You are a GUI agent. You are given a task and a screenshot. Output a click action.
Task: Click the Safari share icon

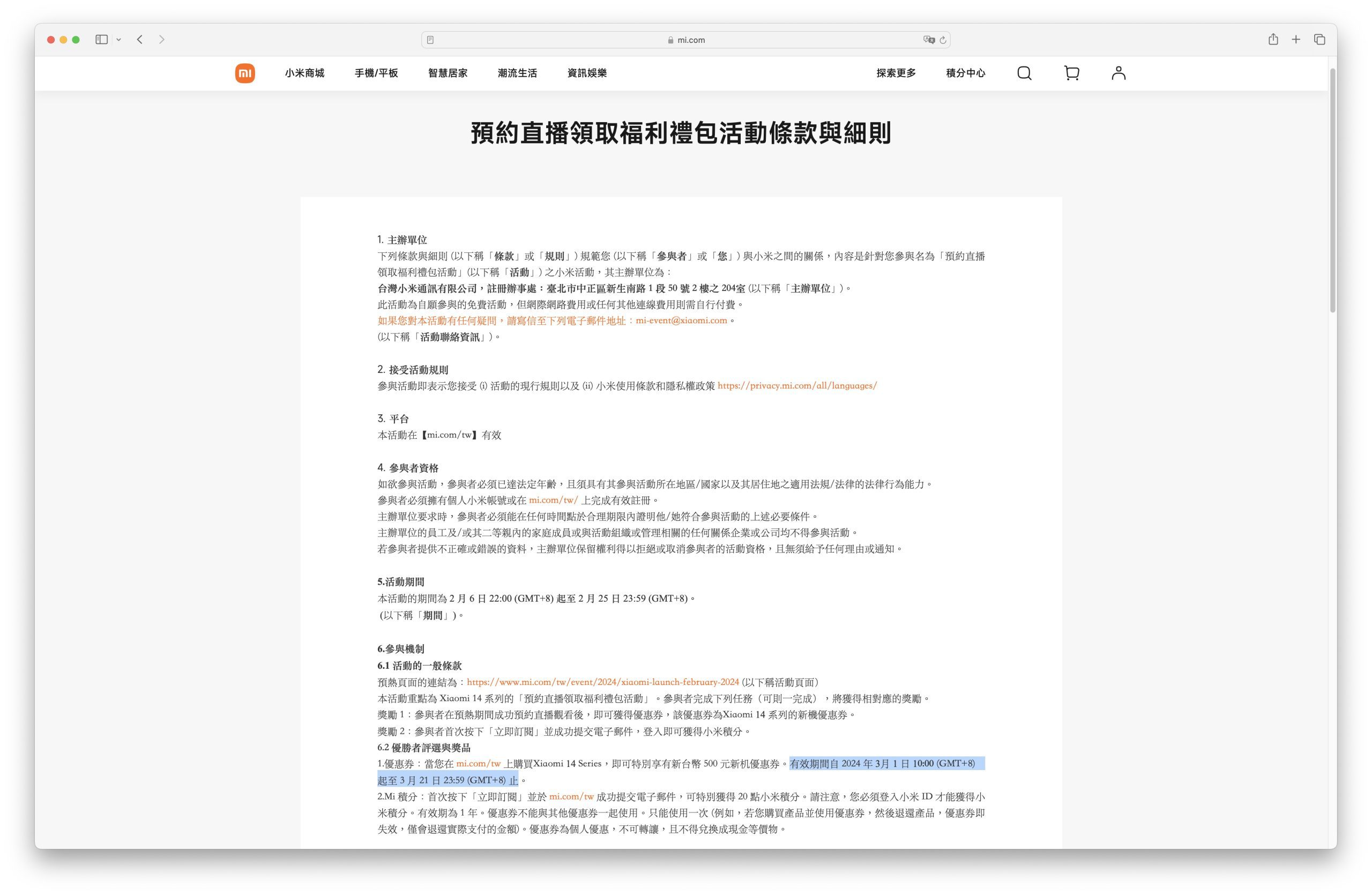tap(1273, 39)
